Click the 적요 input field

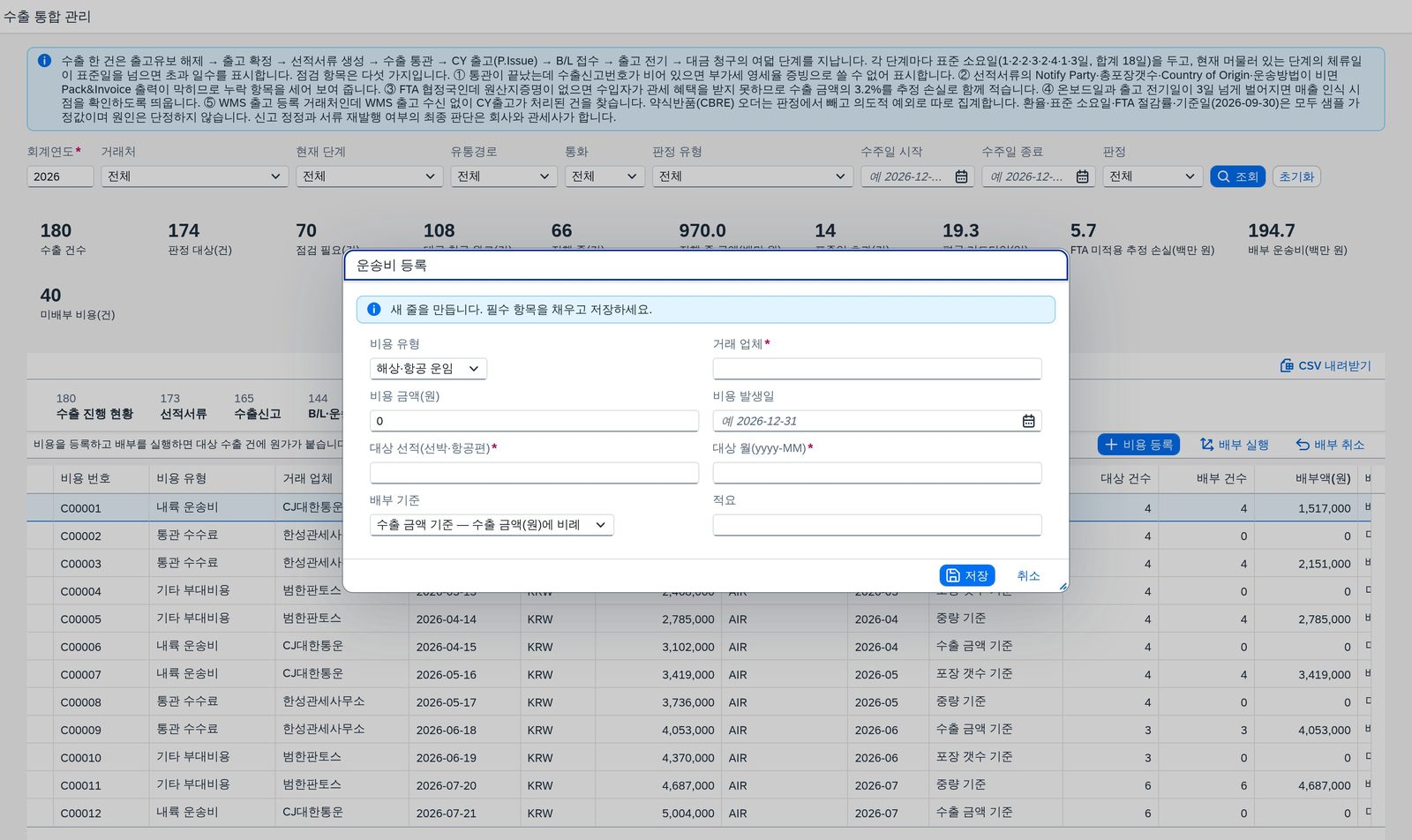point(877,525)
